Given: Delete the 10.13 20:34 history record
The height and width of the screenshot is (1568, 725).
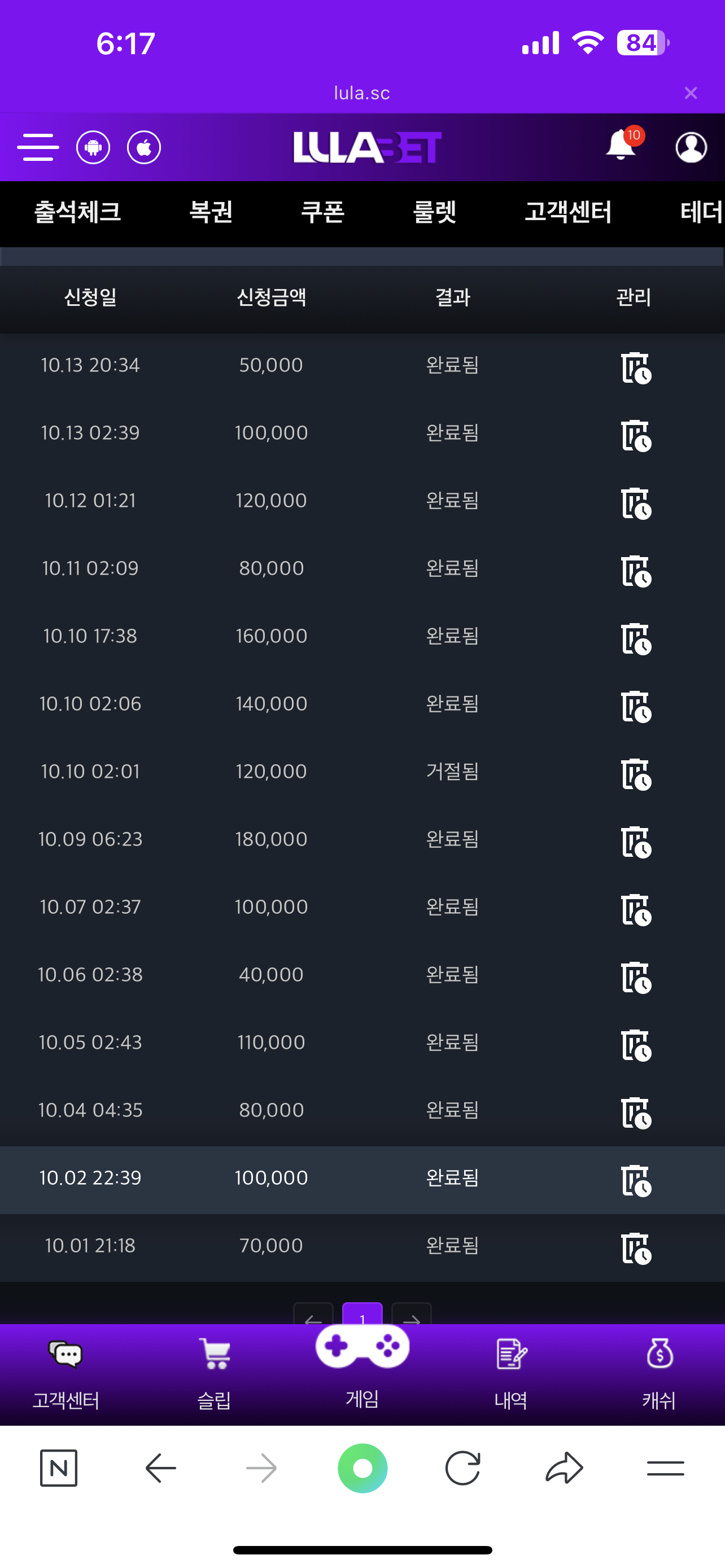Looking at the screenshot, I should click(x=636, y=367).
